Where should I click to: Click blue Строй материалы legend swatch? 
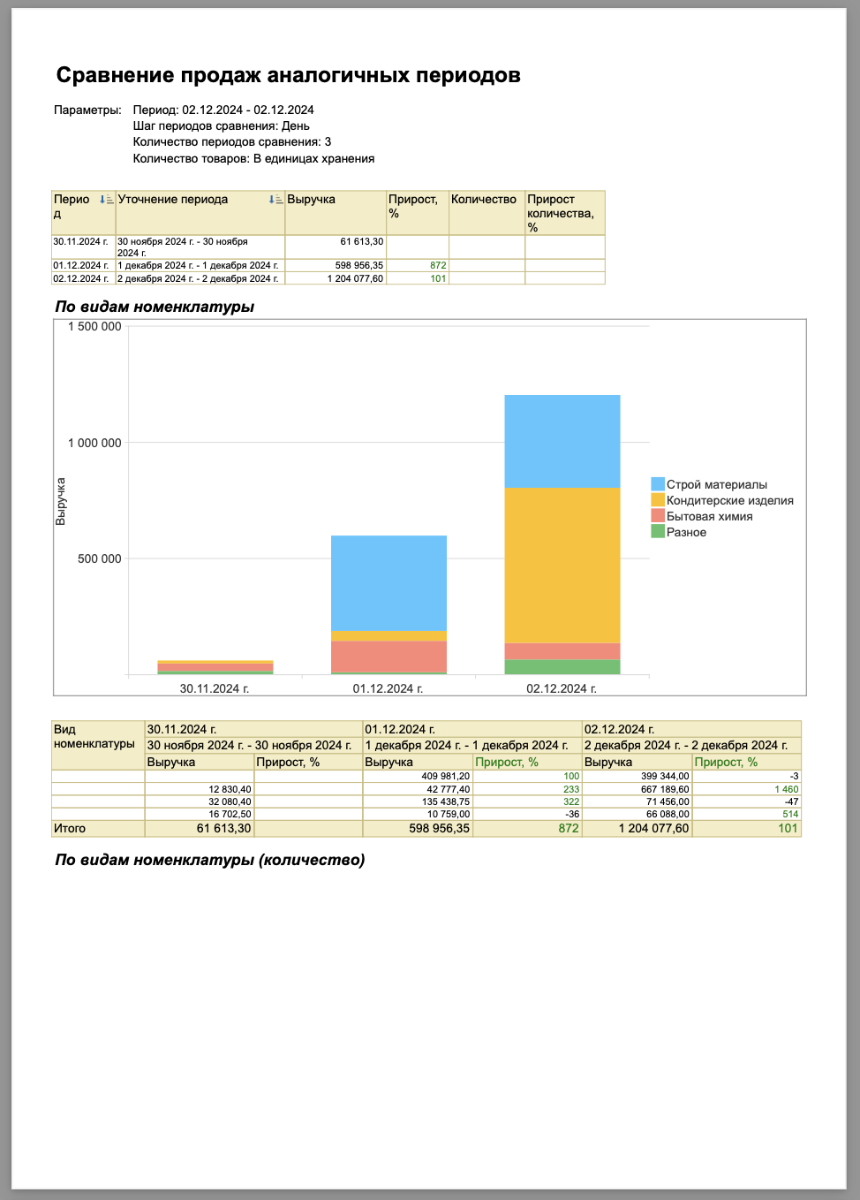pyautogui.click(x=658, y=485)
